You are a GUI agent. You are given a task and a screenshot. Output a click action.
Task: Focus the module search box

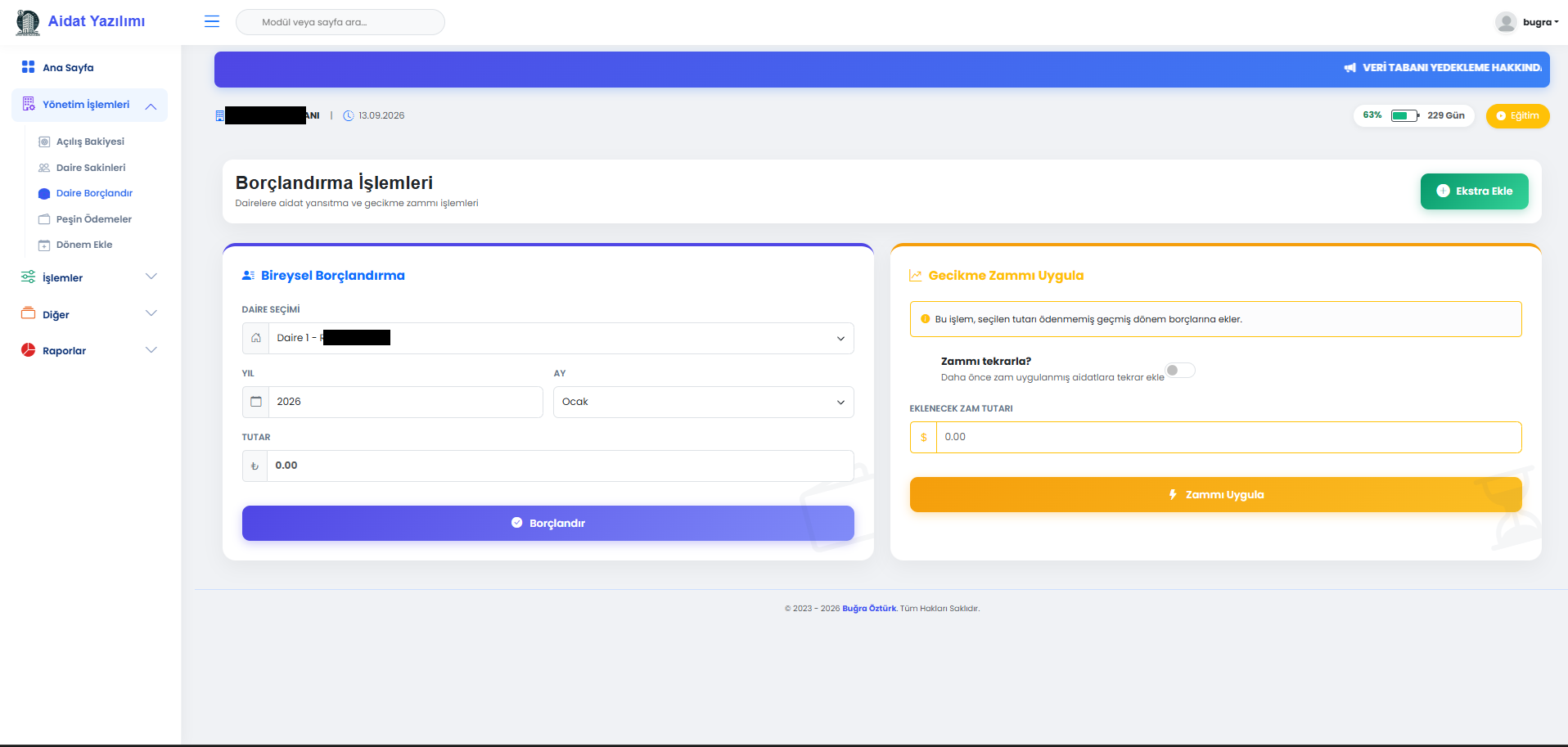click(x=340, y=22)
